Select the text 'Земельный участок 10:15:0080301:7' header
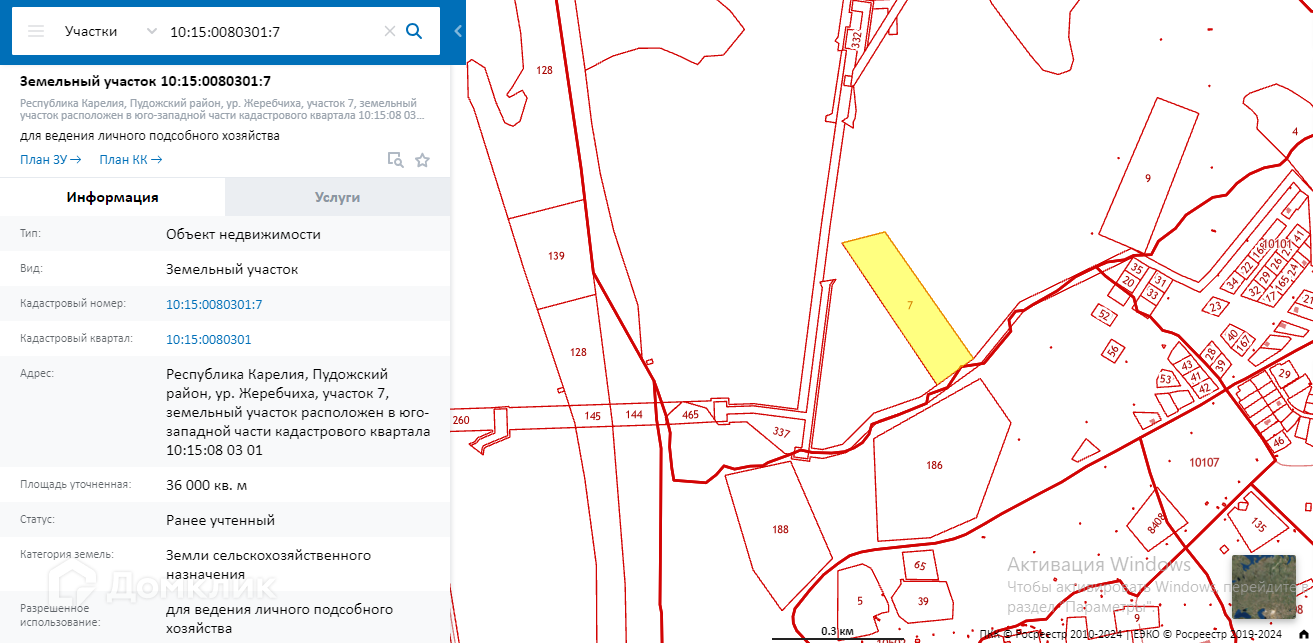This screenshot has width=1313, height=643. pyautogui.click(x=145, y=81)
